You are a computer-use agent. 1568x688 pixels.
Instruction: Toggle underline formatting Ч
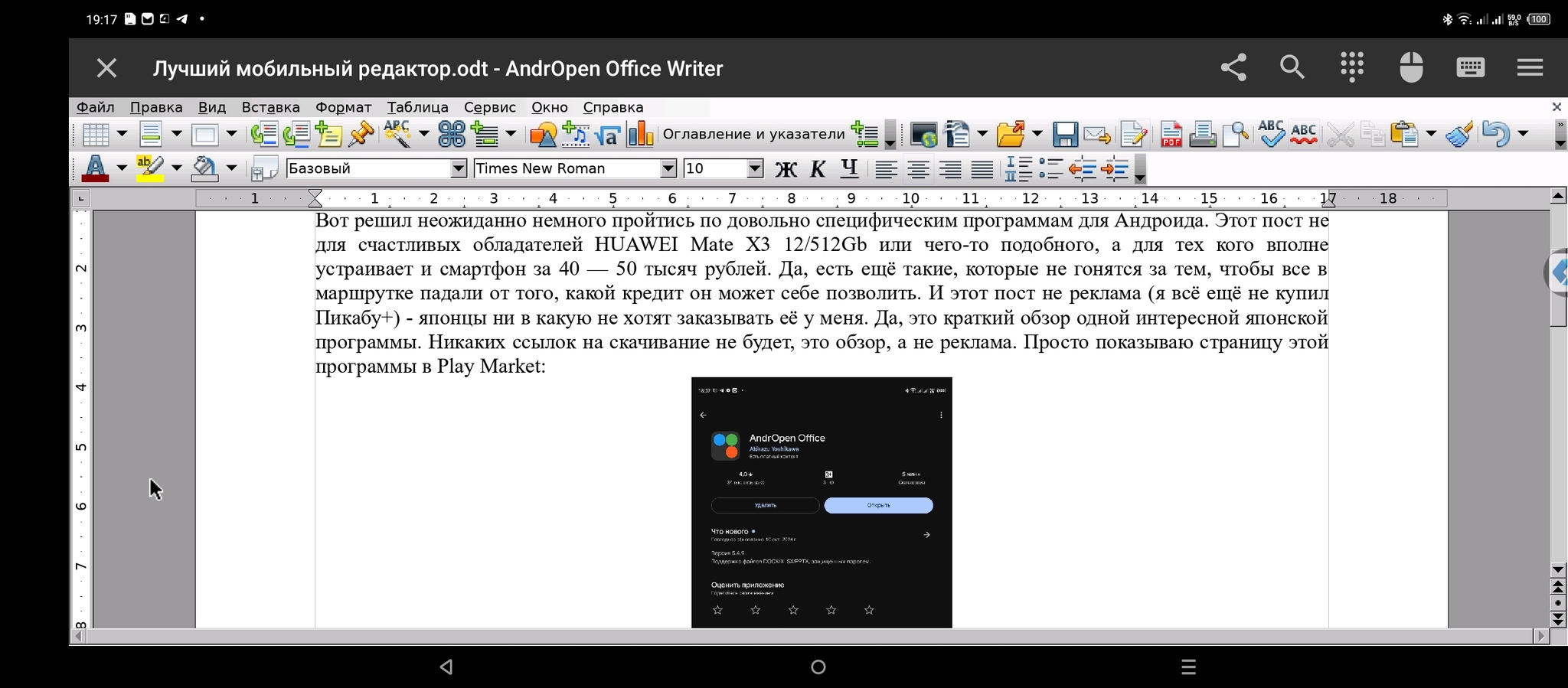[848, 168]
